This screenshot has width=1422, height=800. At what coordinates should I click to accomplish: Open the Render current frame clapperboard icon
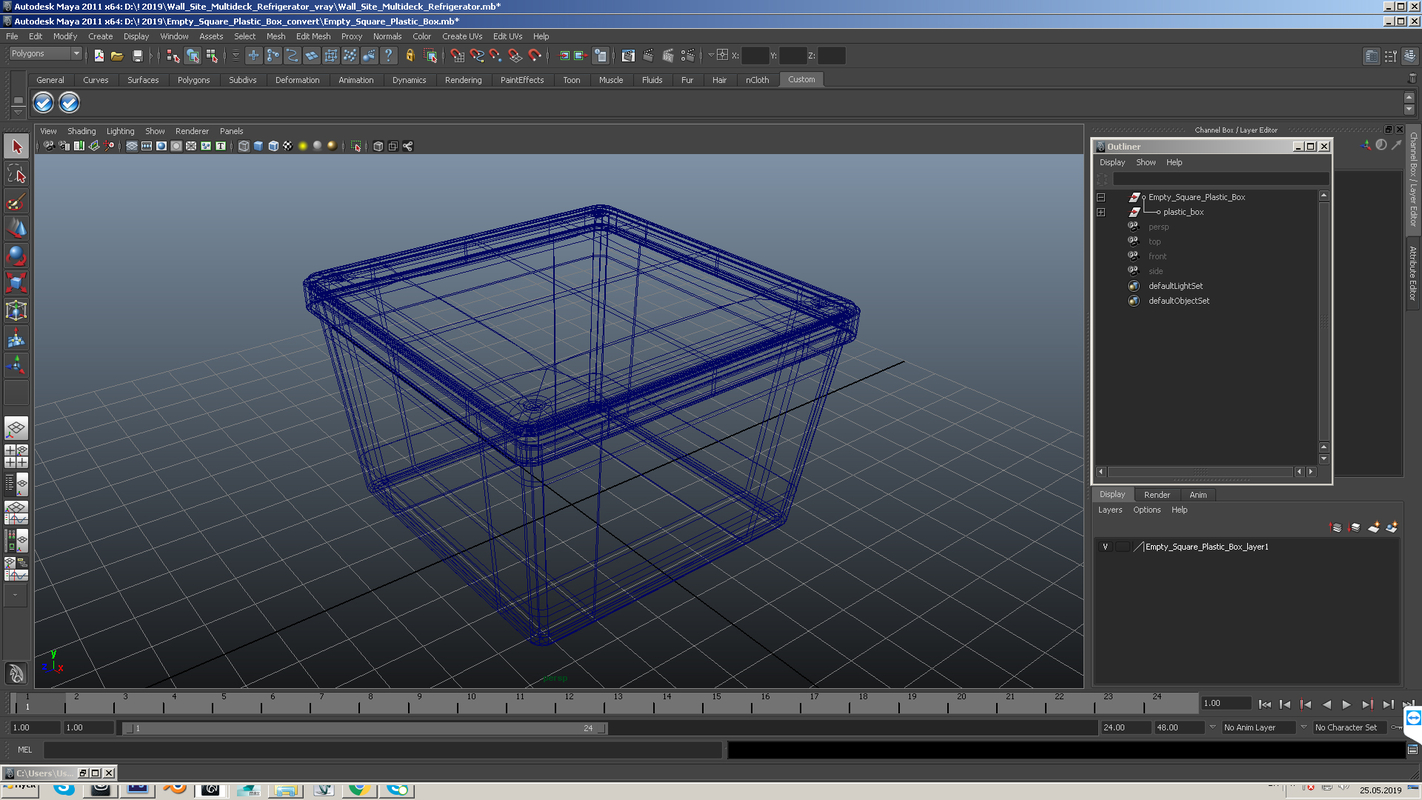point(646,55)
